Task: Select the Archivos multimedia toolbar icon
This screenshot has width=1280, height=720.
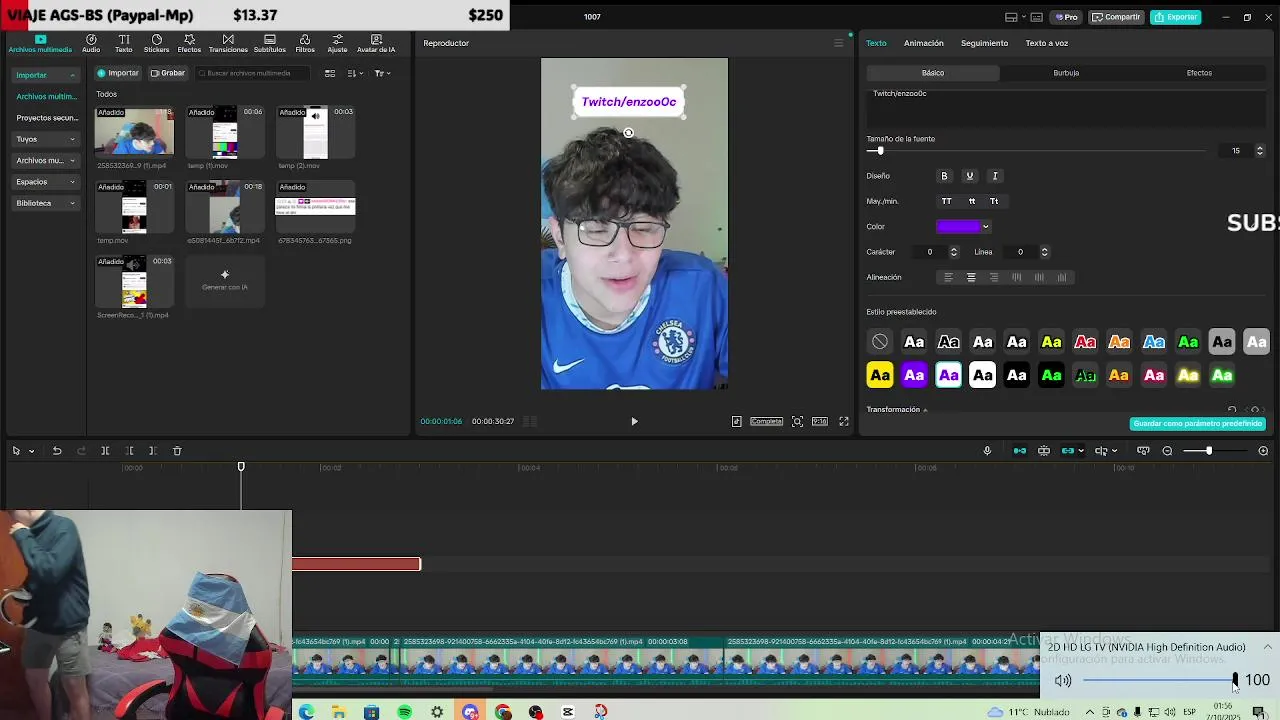Action: (40, 43)
